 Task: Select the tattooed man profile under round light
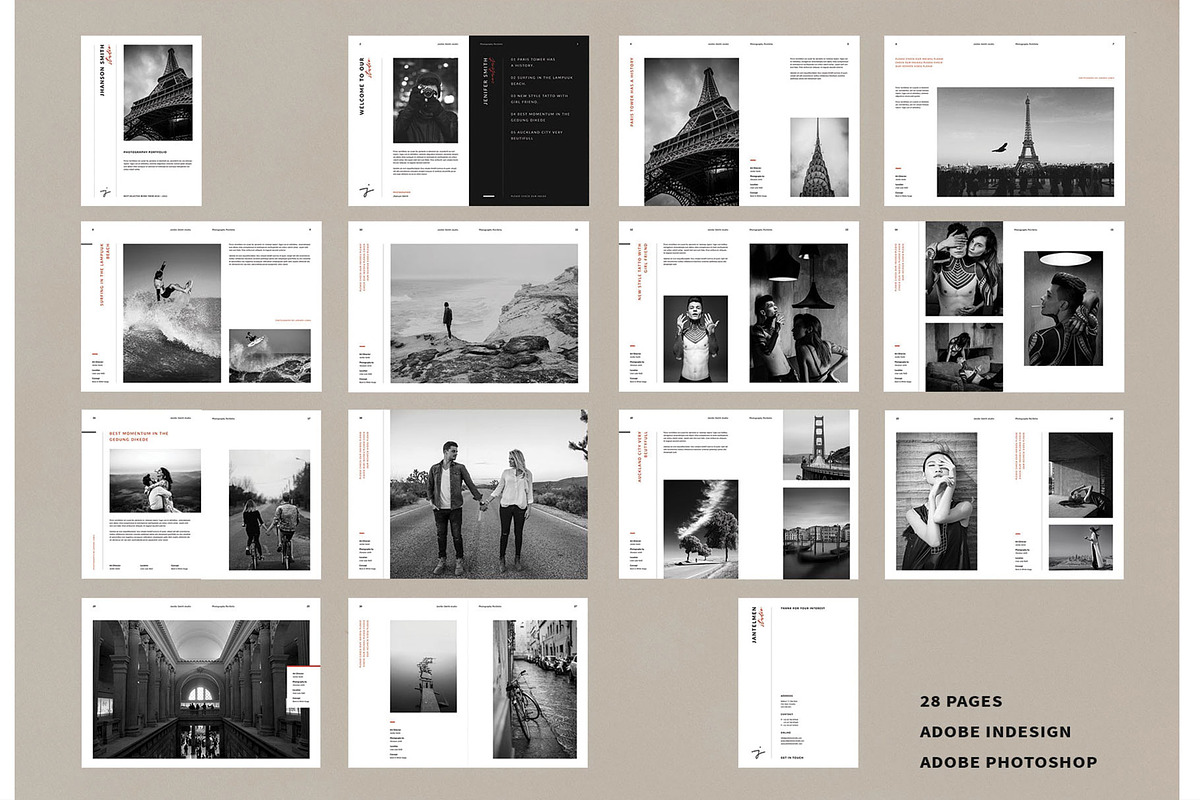click(x=1063, y=308)
